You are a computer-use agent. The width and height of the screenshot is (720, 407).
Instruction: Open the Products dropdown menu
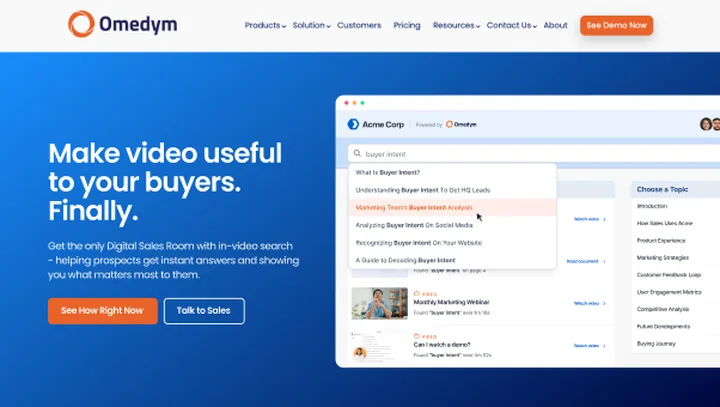265,25
